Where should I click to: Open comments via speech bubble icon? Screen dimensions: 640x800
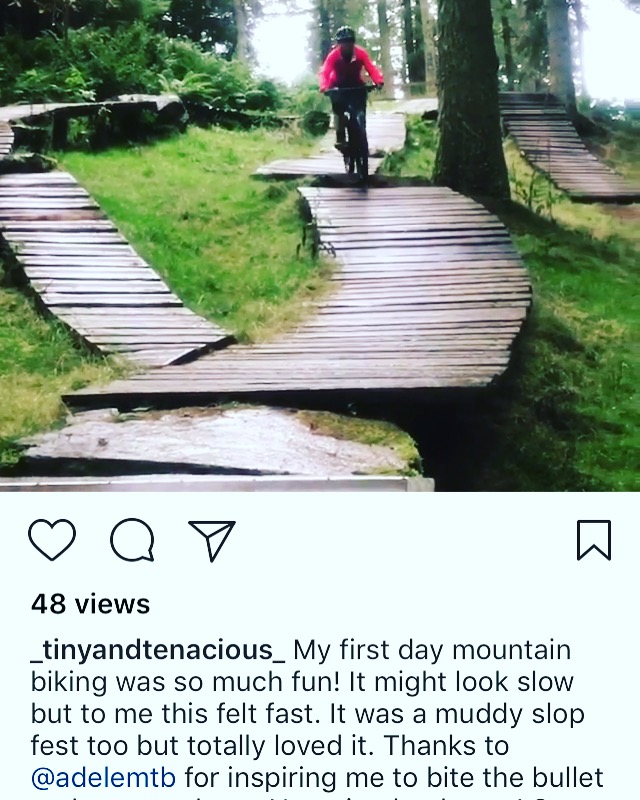(x=132, y=540)
